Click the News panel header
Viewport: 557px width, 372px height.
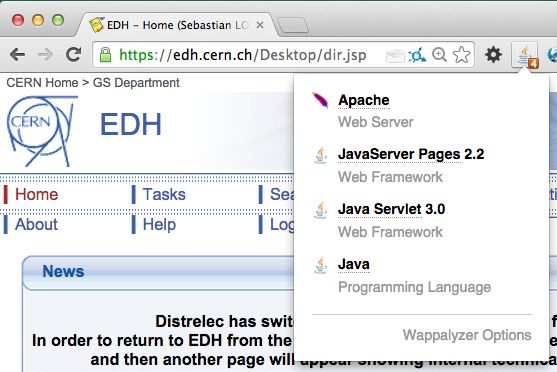[158, 272]
